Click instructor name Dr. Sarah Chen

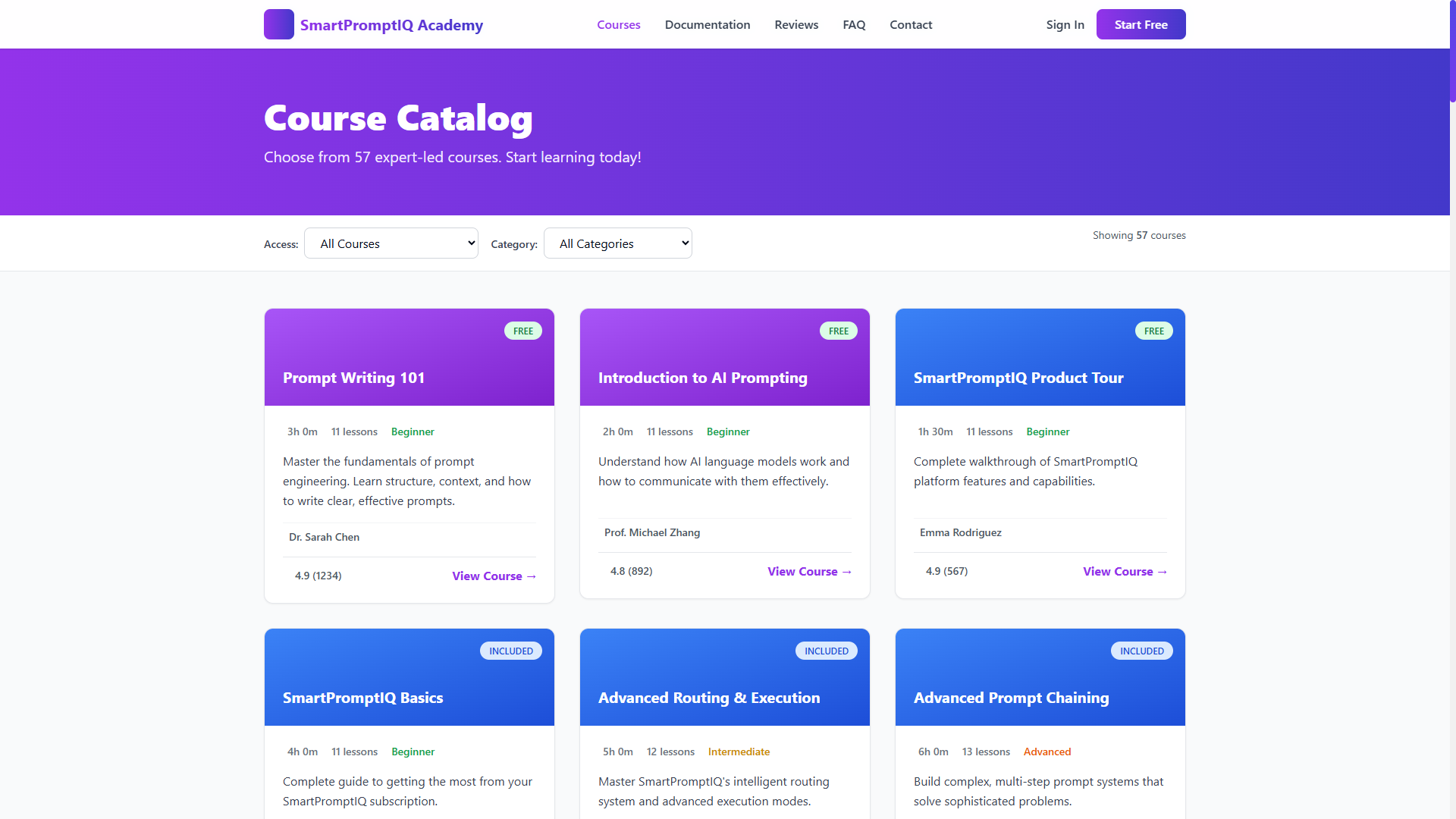[324, 537]
